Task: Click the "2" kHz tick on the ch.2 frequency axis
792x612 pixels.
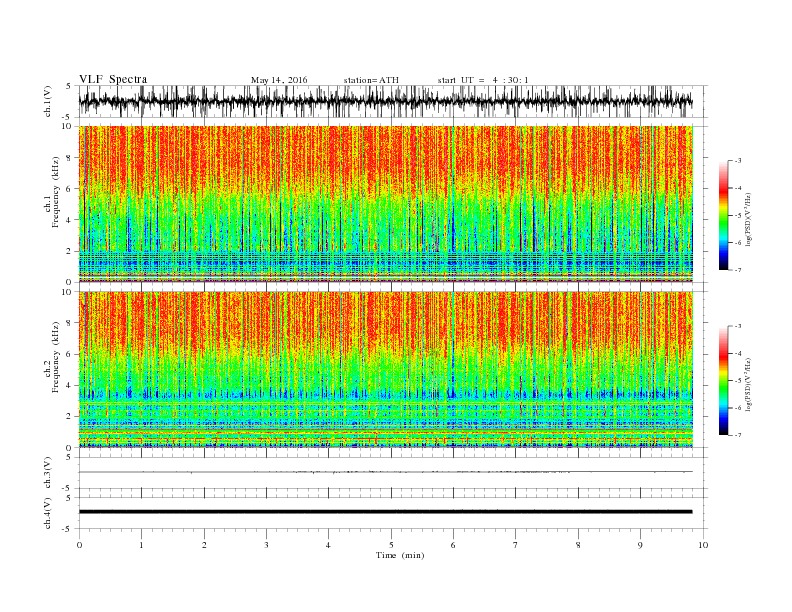Action: point(70,417)
